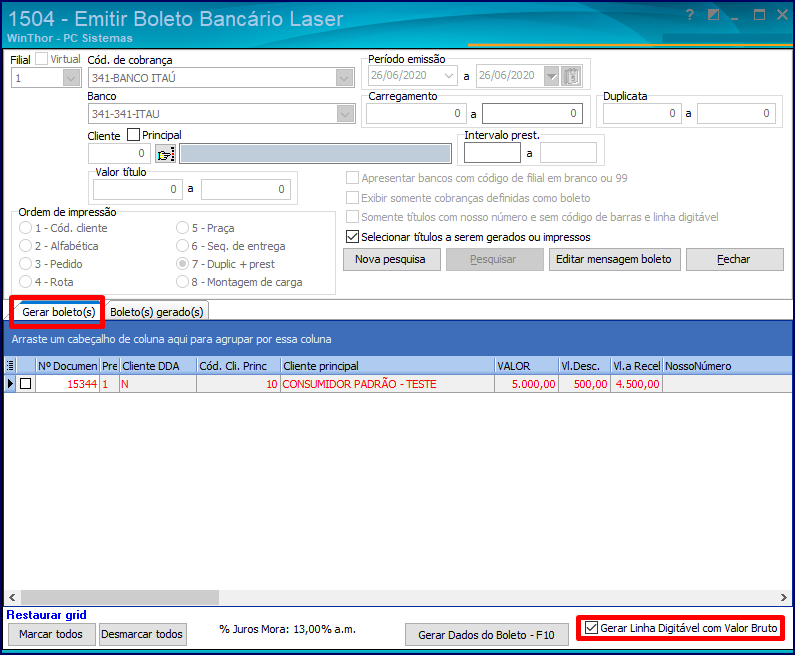The width and height of the screenshot is (795, 655).
Task: Select radio 2 - Alfabética
Action: (x=25, y=246)
